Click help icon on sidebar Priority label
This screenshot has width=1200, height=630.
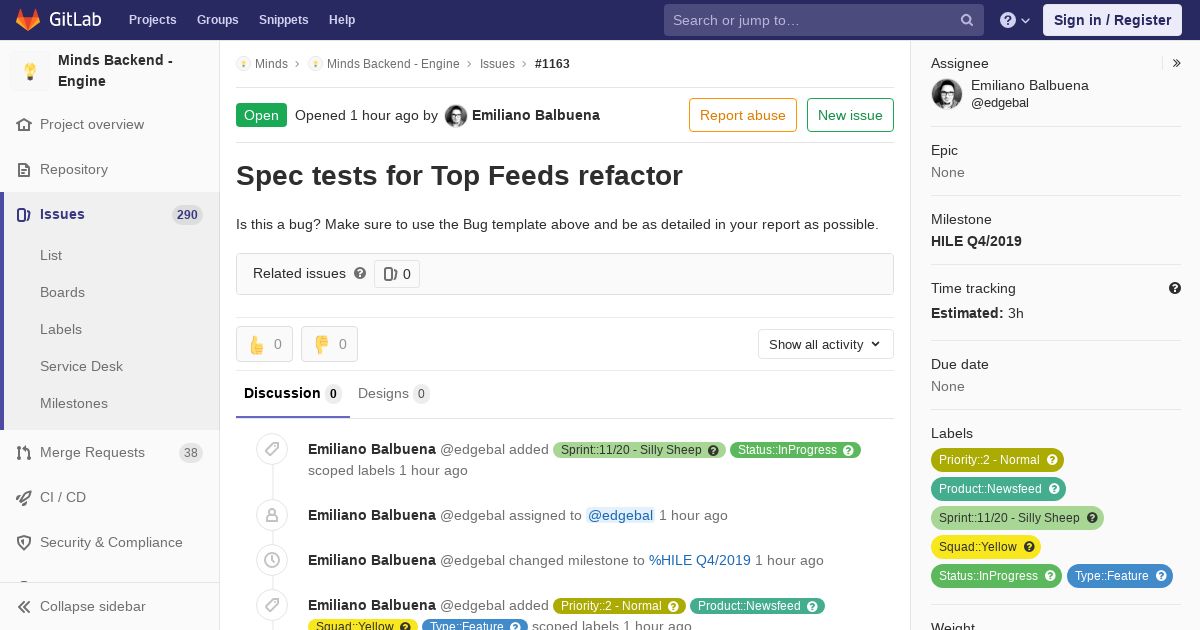[x=1051, y=460]
